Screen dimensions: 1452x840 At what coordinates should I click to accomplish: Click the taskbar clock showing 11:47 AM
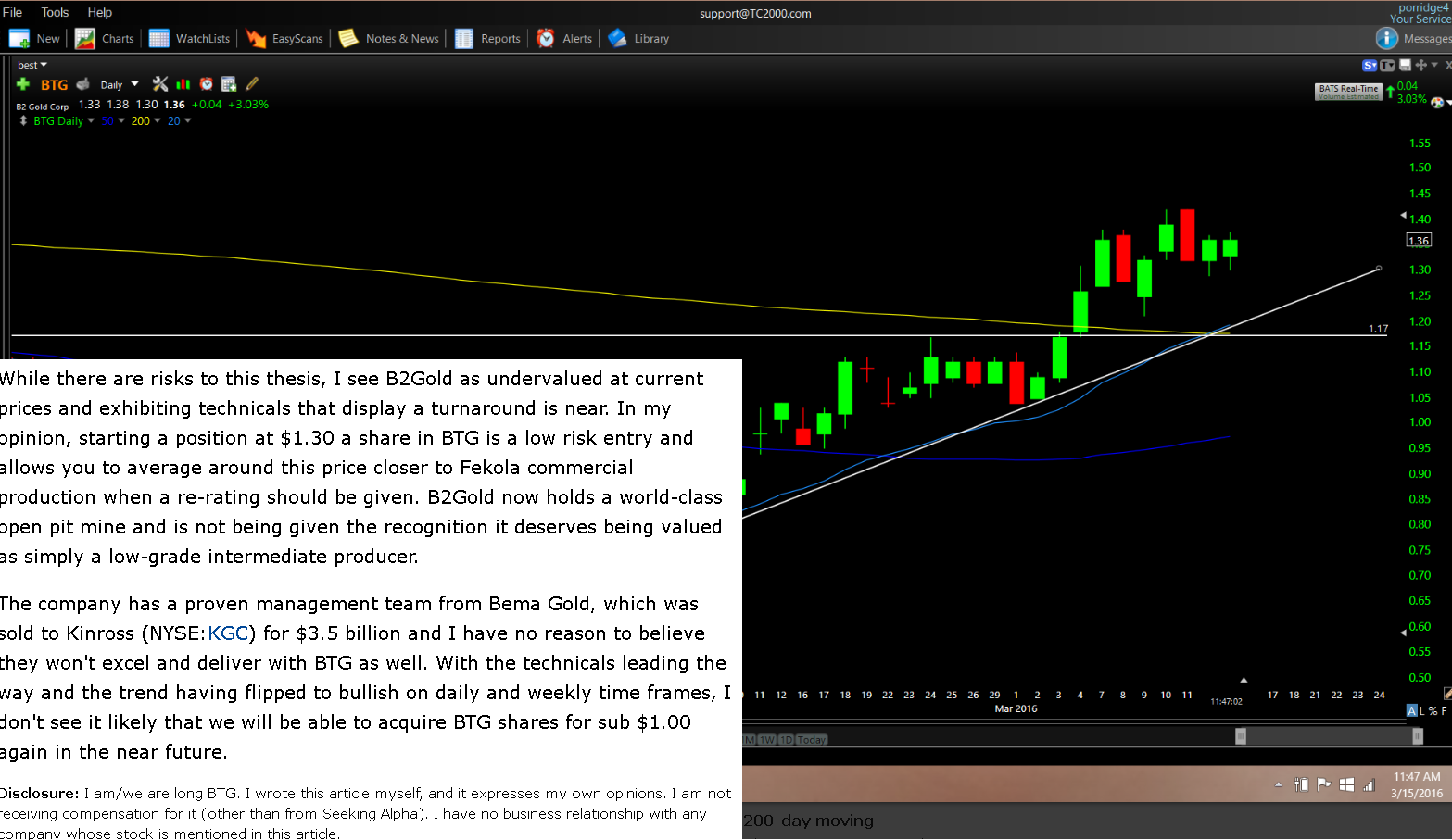1417,785
